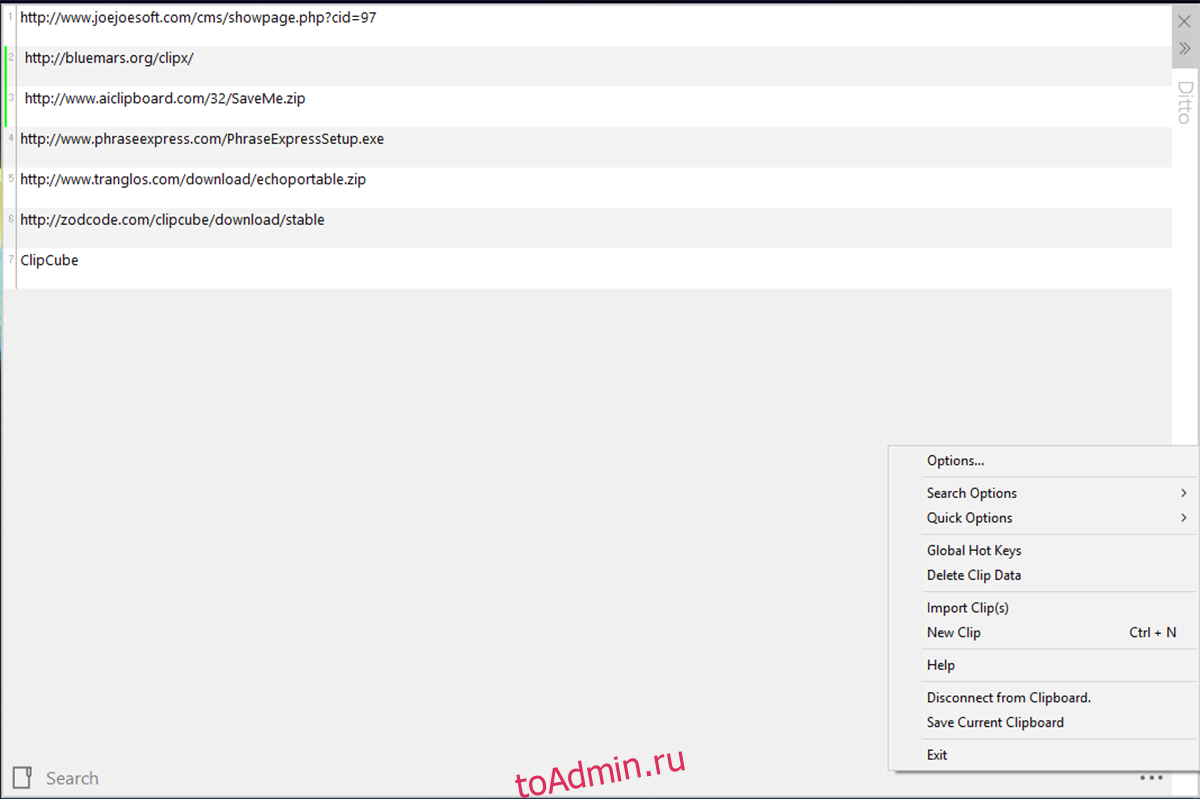Viewport: 1200px width, 799px height.
Task: Select the bluemars.org/clipx clip
Action: pyautogui.click(x=588, y=66)
